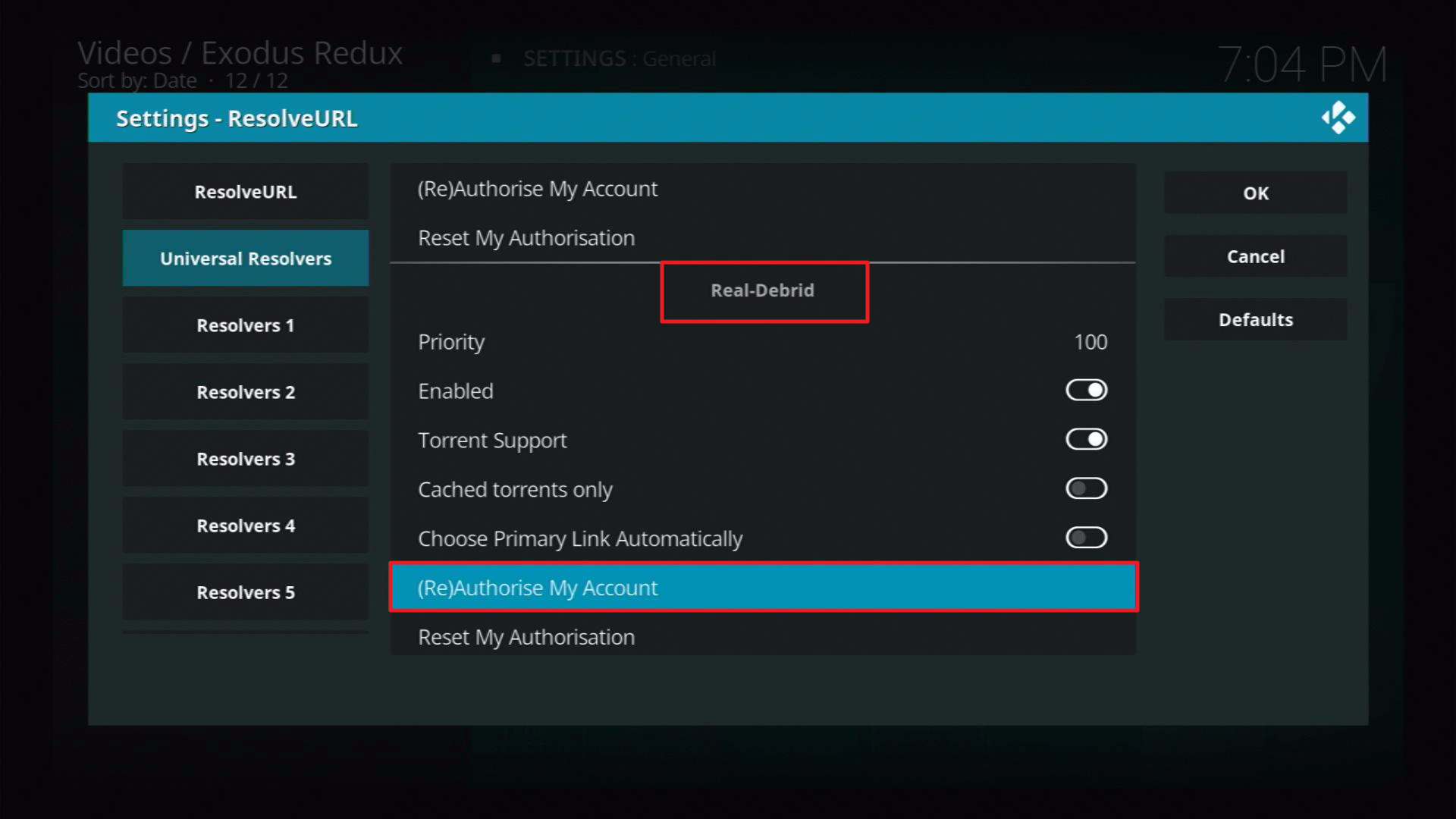Select the Priority setting row

point(763,342)
